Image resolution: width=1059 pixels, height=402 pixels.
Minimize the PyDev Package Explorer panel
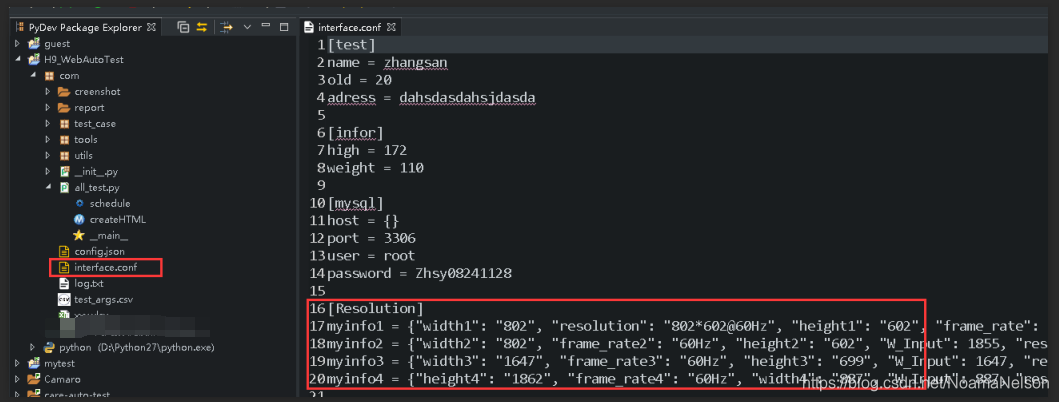click(266, 27)
